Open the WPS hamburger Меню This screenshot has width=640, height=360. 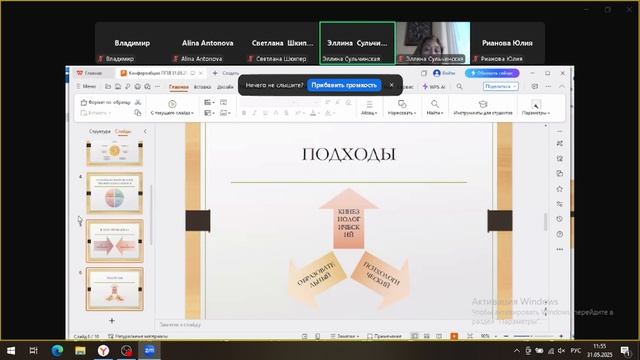[x=86, y=86]
